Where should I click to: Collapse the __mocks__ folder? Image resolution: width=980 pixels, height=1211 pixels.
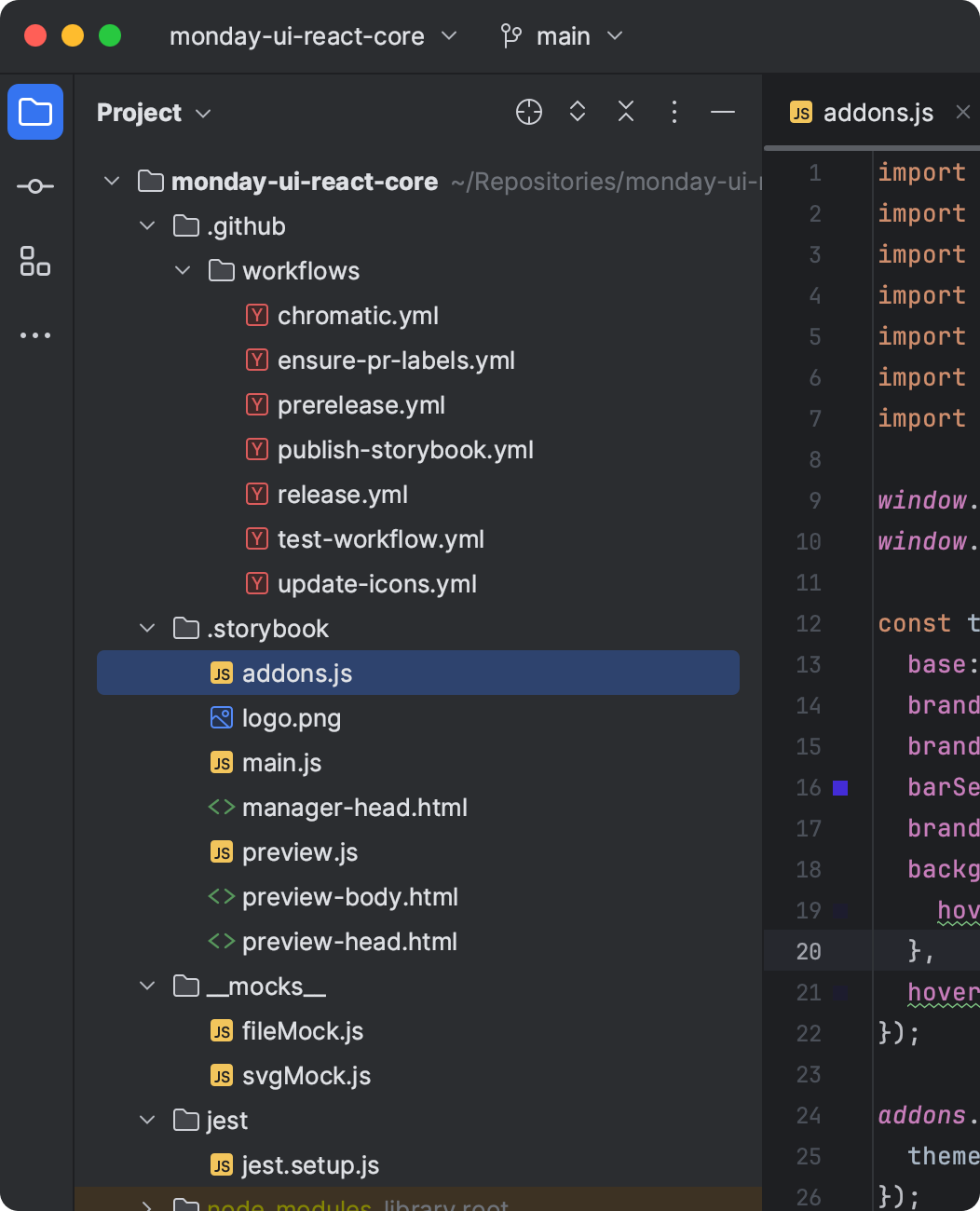click(147, 986)
